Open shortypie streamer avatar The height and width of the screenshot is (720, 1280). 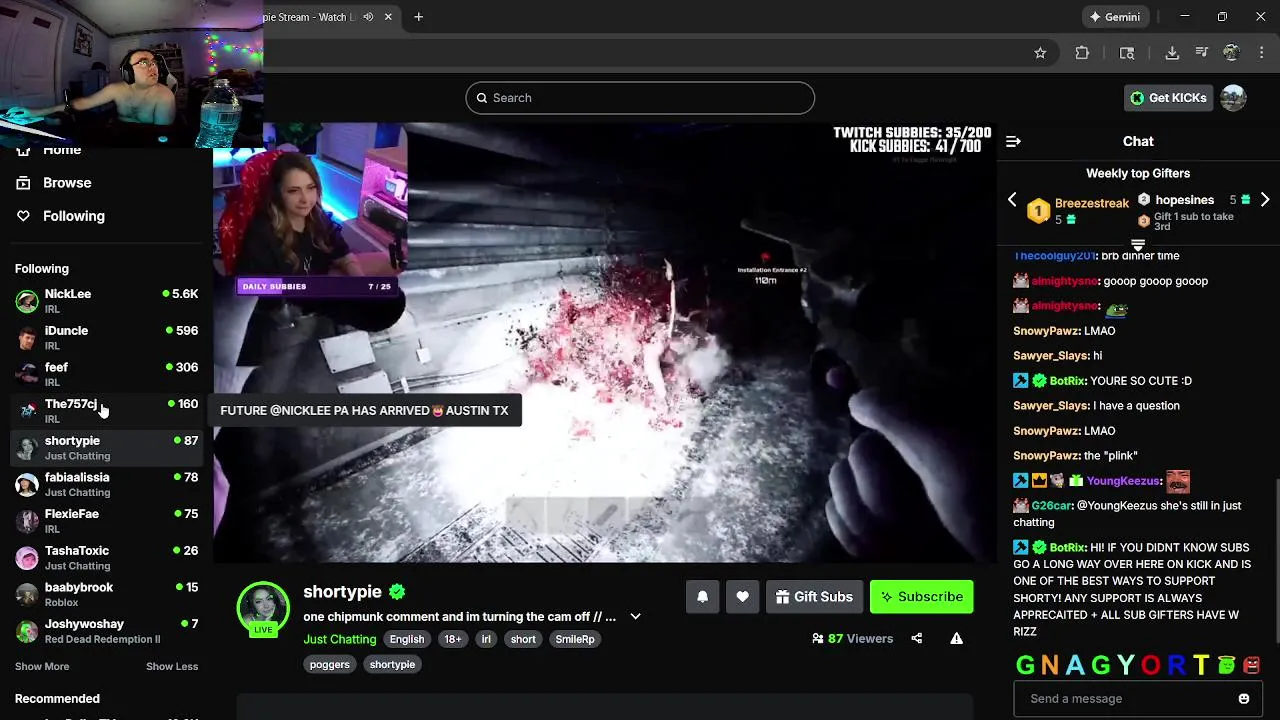(x=263, y=607)
